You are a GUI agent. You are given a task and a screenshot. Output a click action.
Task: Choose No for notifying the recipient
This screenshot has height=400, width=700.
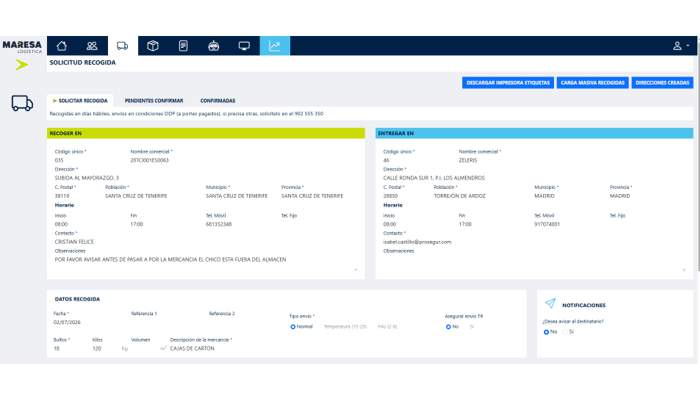(546, 332)
